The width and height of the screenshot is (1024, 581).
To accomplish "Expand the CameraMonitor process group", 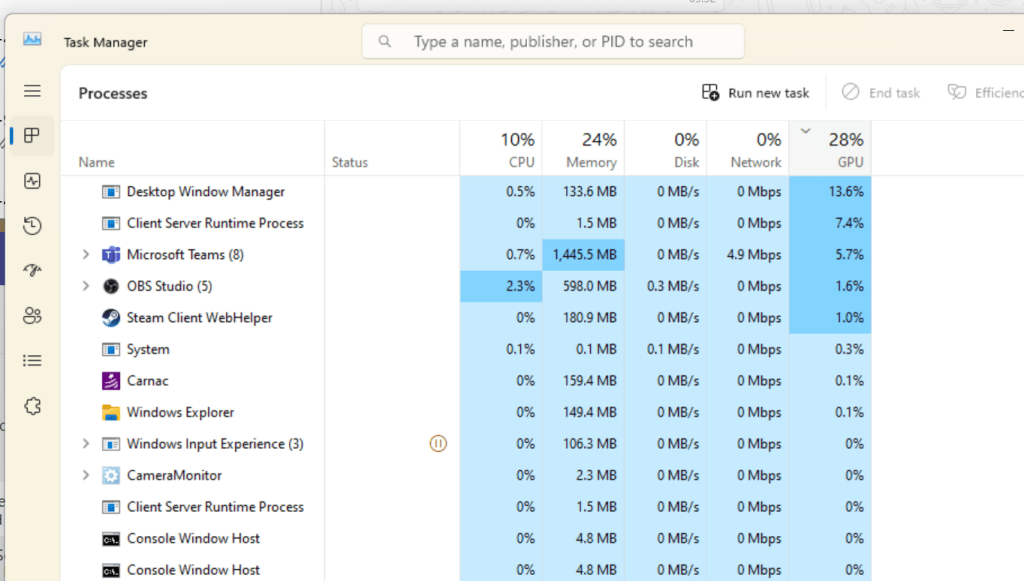I will (x=86, y=475).
